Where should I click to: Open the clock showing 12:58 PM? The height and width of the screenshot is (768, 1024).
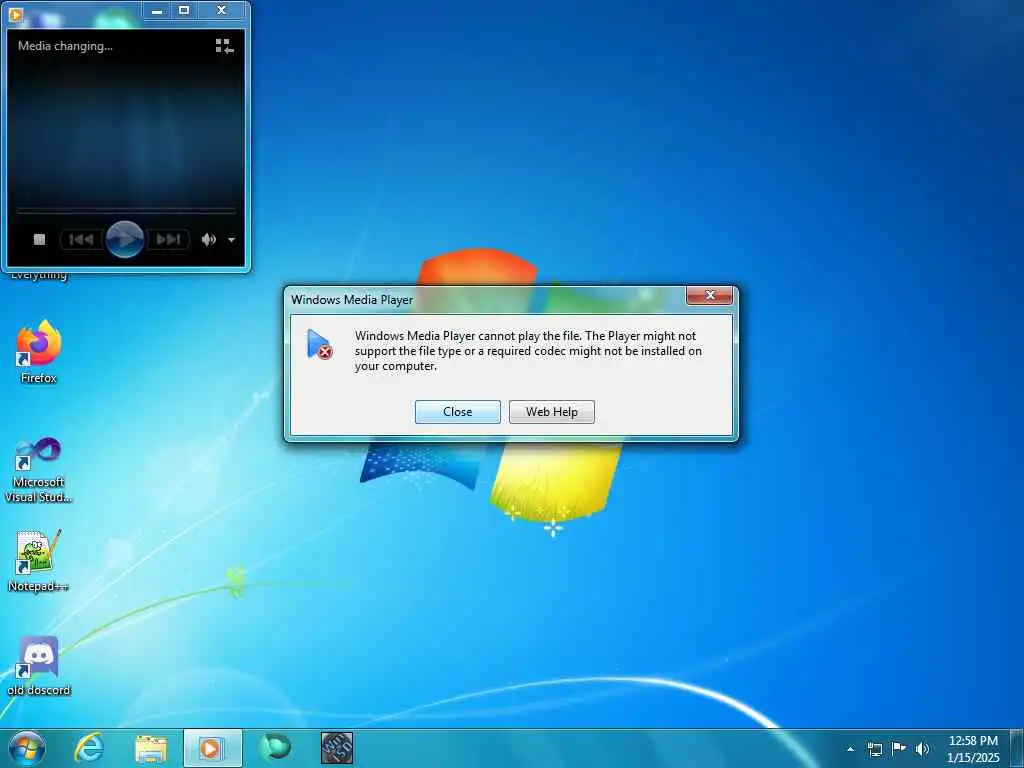973,749
